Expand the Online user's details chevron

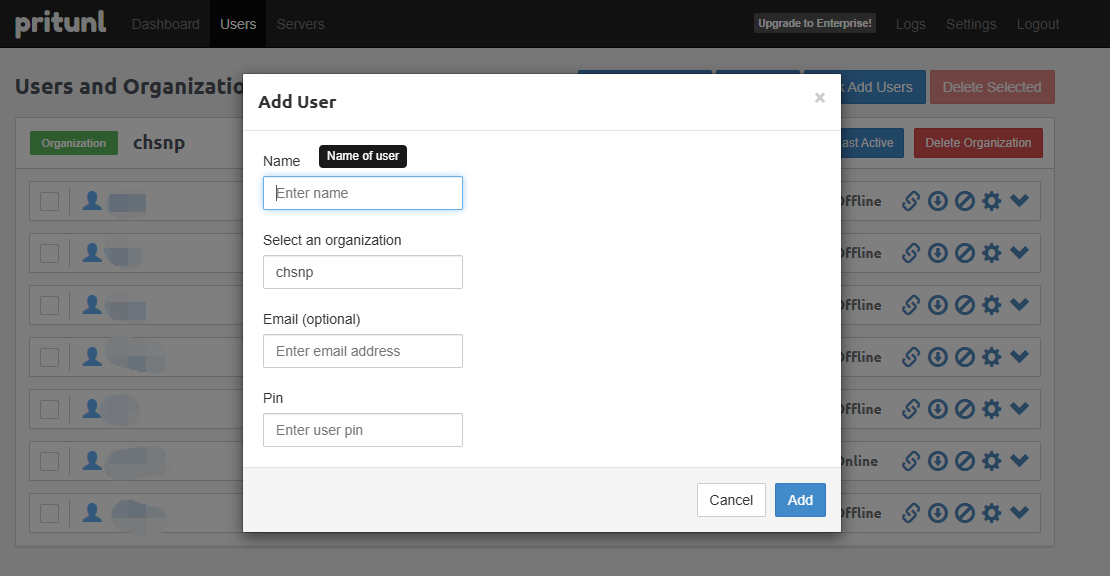point(1019,461)
